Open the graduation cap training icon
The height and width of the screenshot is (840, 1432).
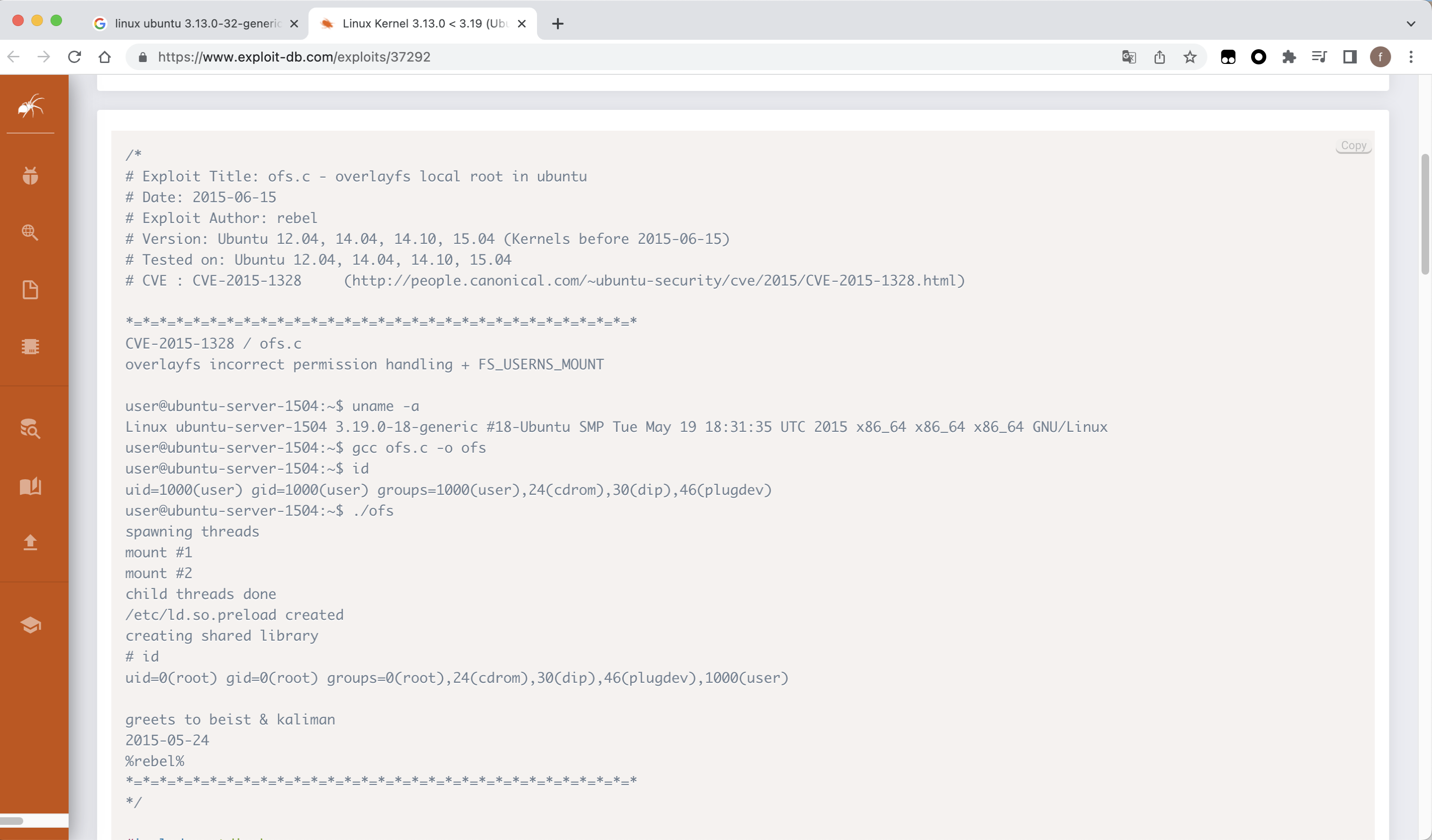(x=31, y=625)
